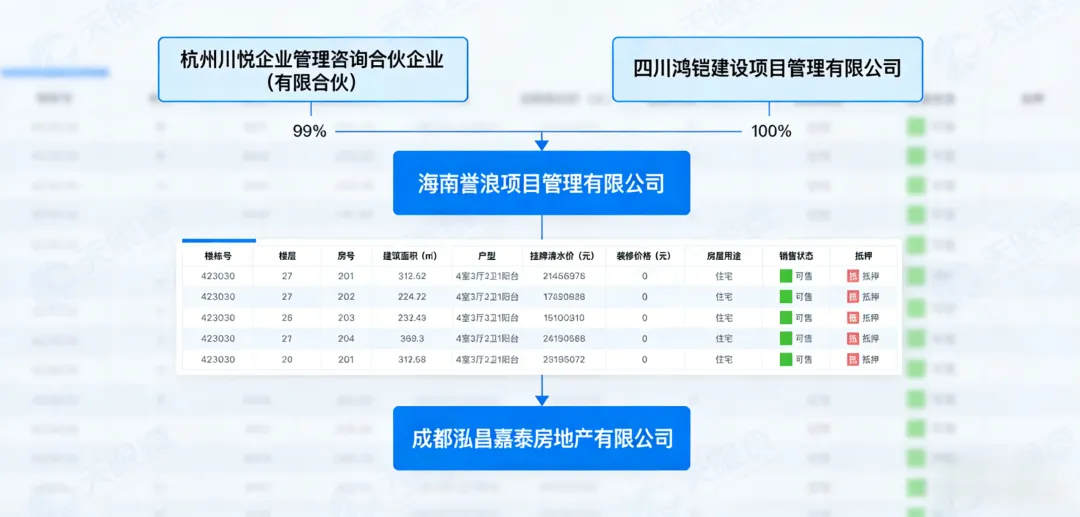Click building area value 224.72
1080x517 pixels.
pos(412,297)
